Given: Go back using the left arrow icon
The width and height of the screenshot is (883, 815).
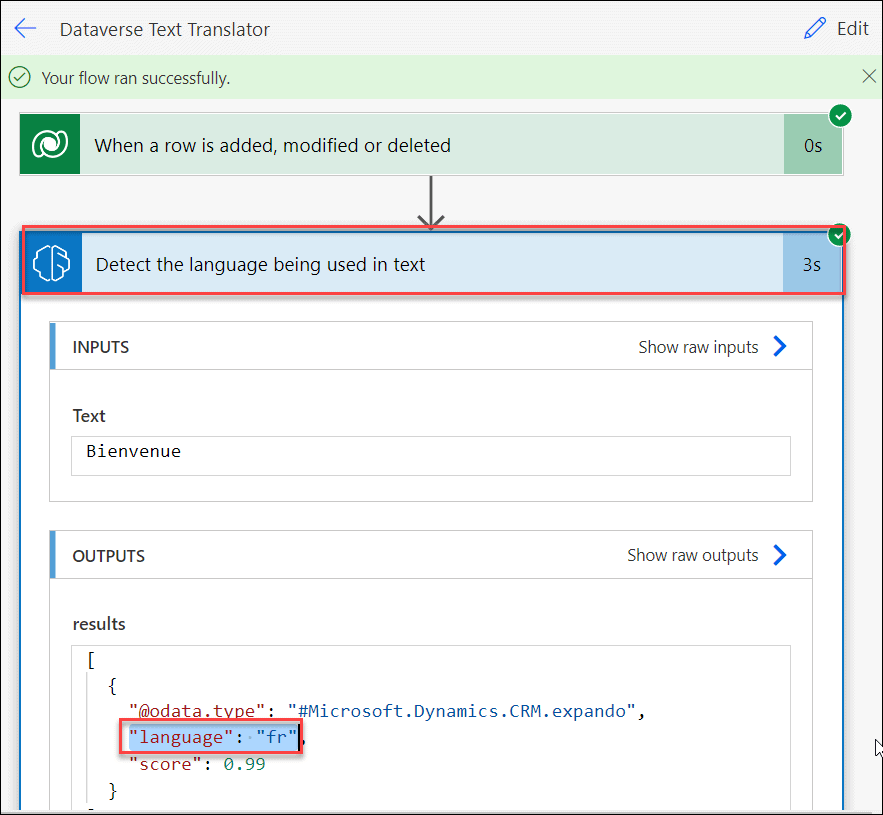Looking at the screenshot, I should point(25,28).
